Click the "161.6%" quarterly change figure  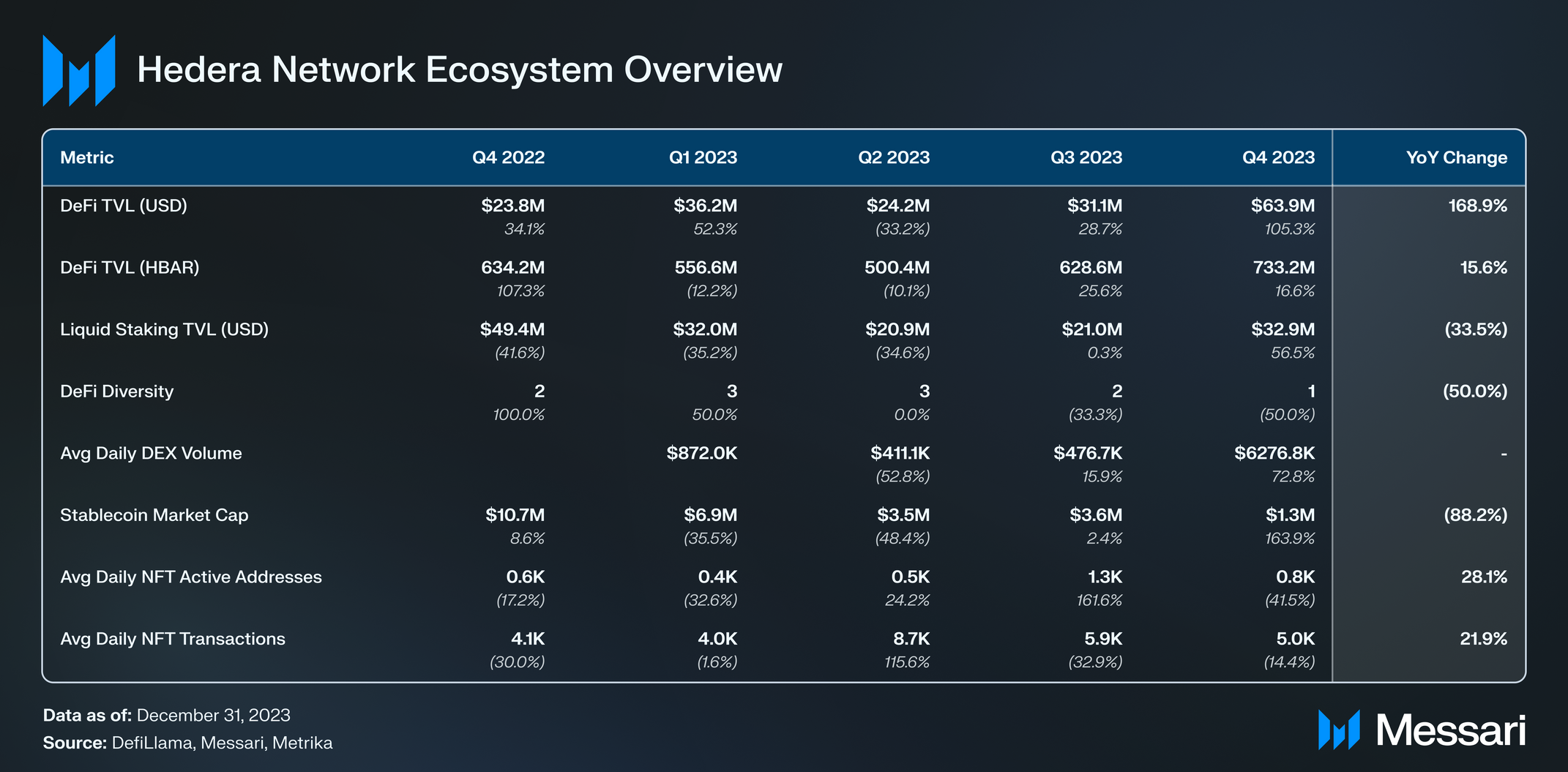[1100, 601]
